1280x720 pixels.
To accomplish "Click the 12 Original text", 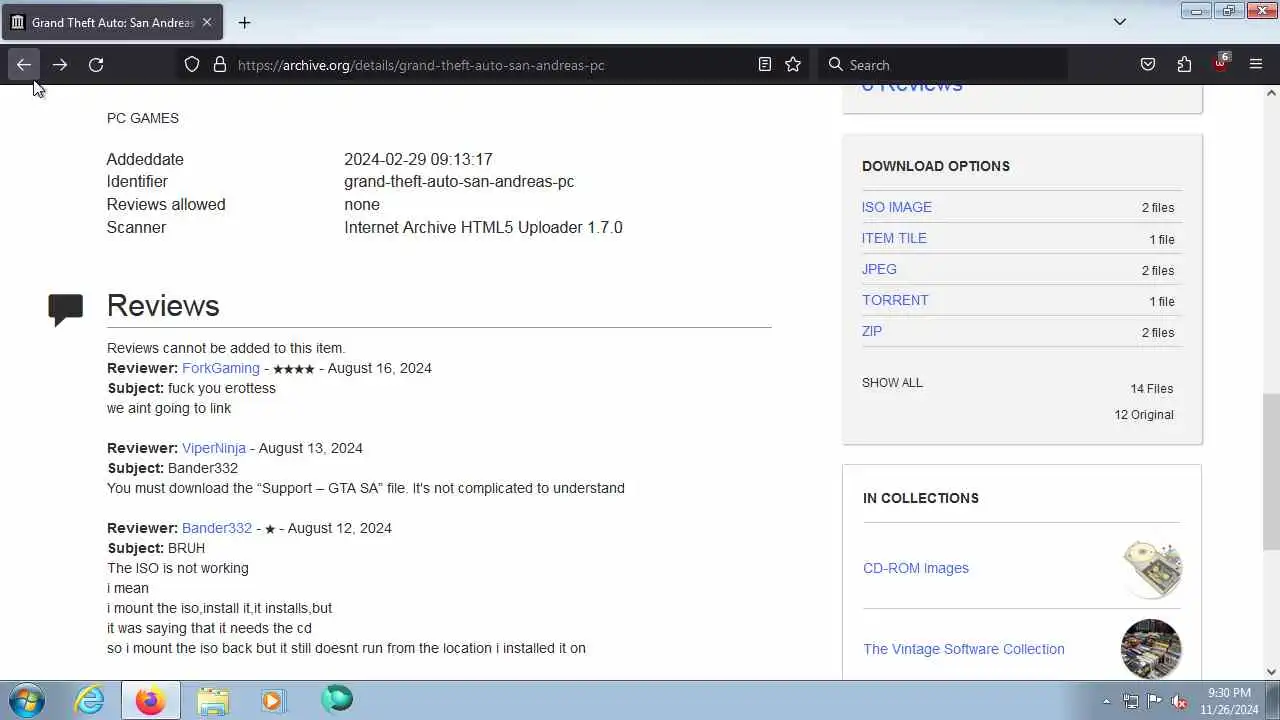I will (x=1144, y=415).
